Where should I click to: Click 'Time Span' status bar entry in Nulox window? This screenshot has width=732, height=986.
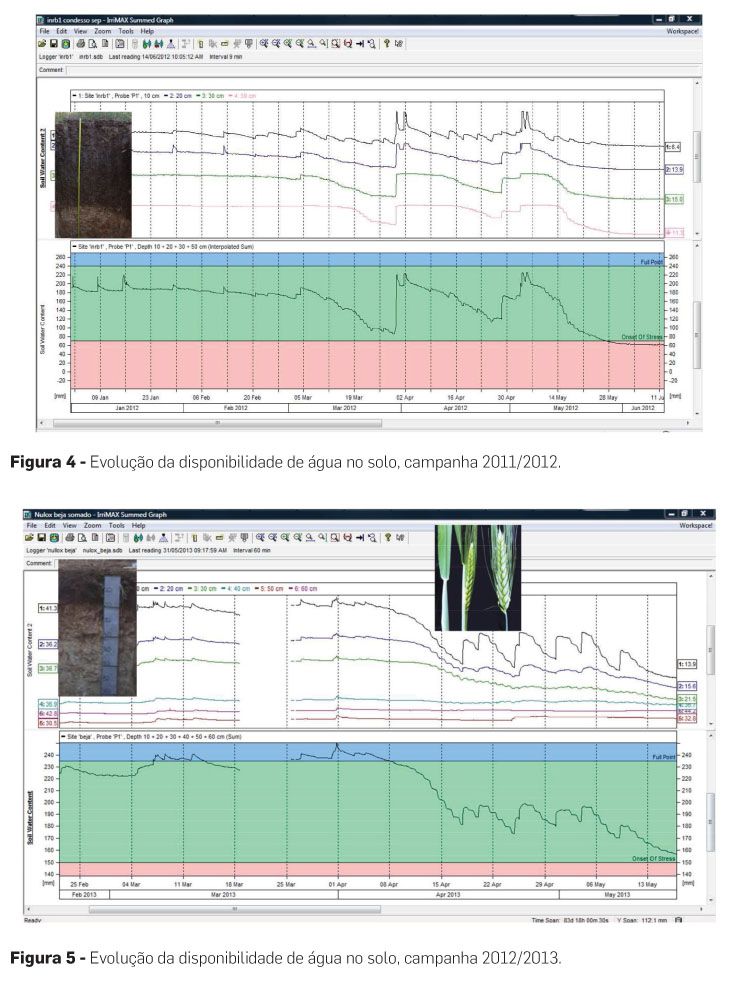[570, 920]
